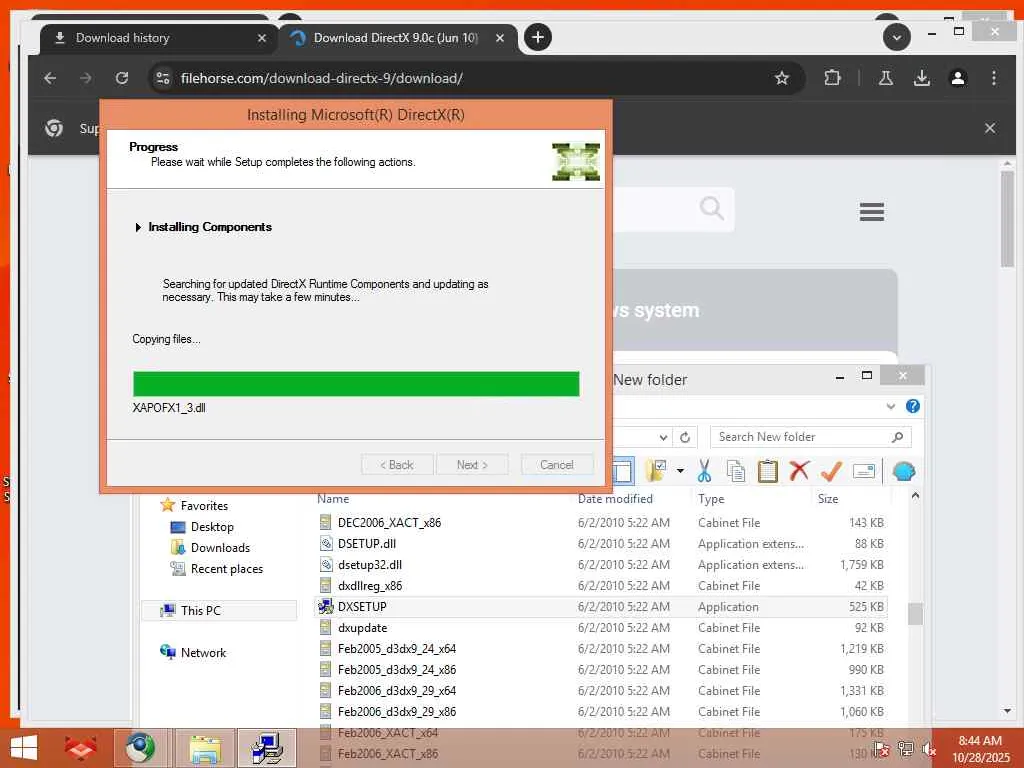Click the Copy icon in Explorer toolbar
Viewport: 1024px width, 768px height.
tap(736, 471)
